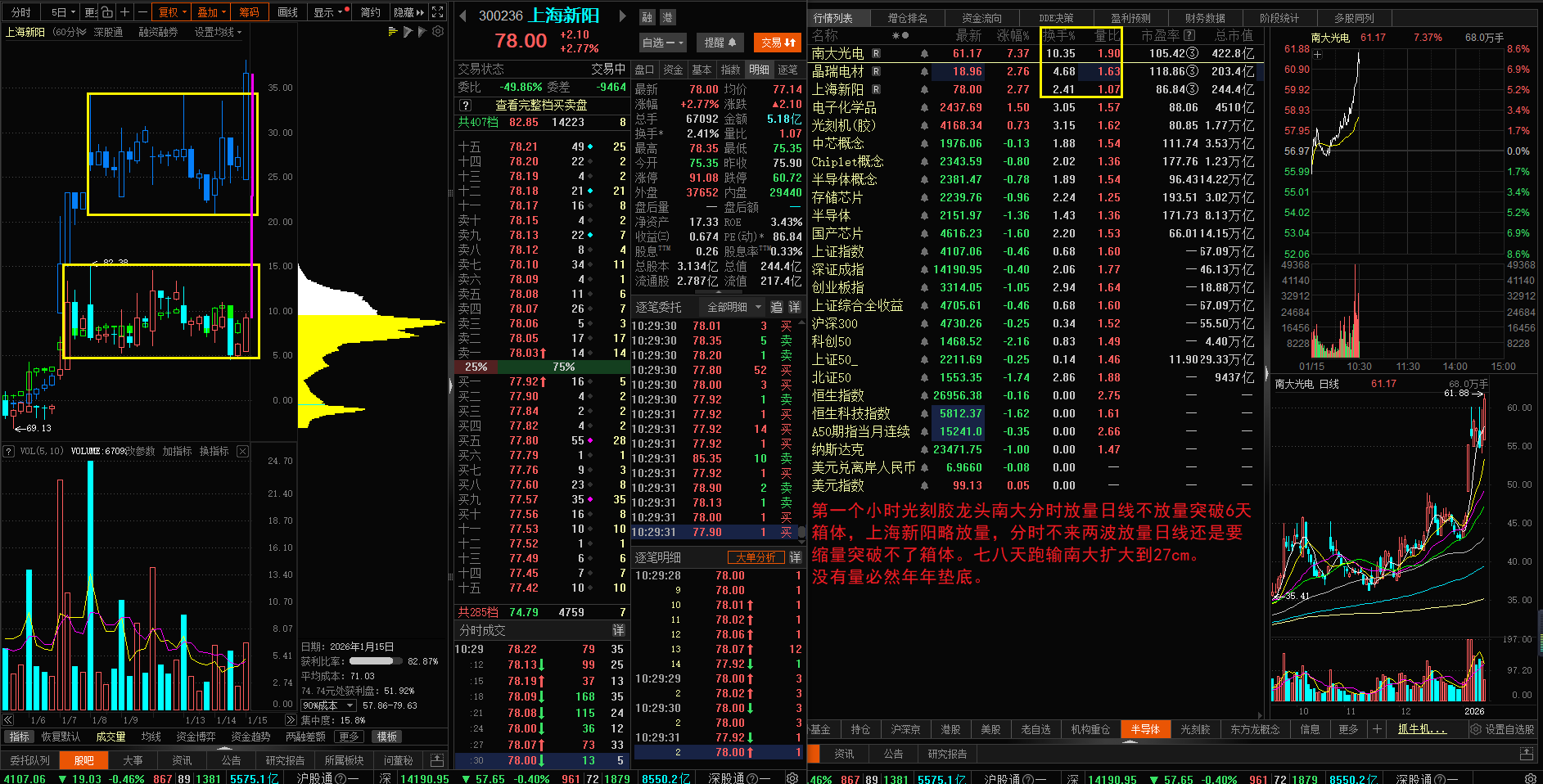Screen dimensions: 1543x784
Task: Click the question mark icon beside 市盈率 header
Action: coord(1189,36)
